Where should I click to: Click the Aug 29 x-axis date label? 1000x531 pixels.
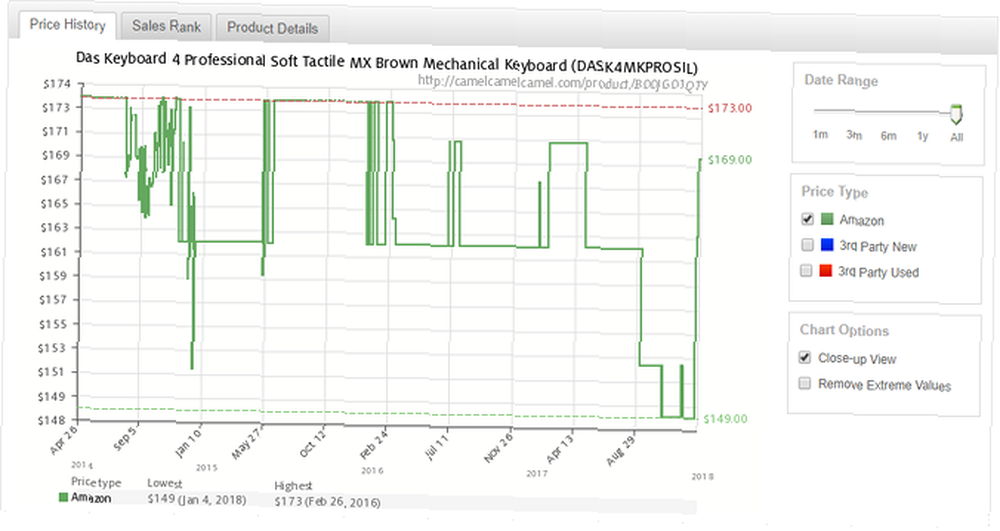click(x=621, y=450)
